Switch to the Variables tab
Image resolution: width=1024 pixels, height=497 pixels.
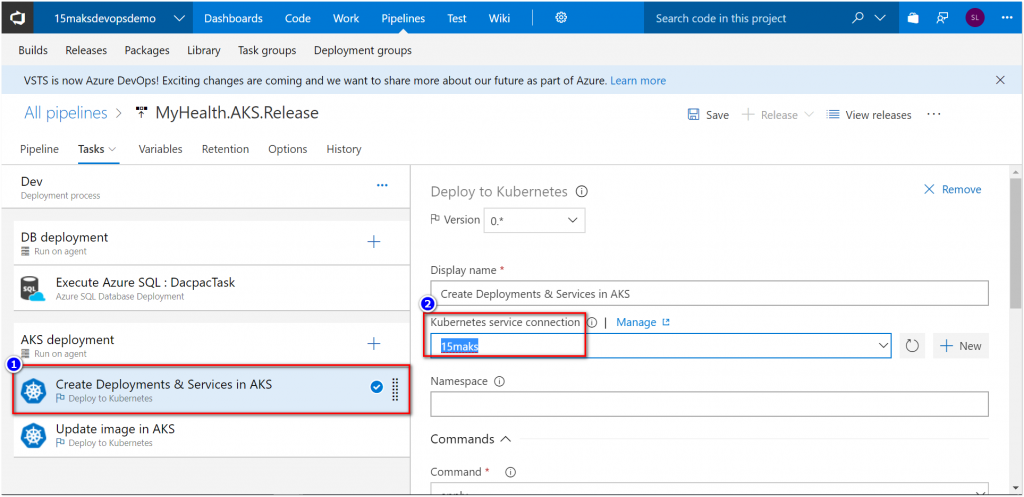pos(160,149)
